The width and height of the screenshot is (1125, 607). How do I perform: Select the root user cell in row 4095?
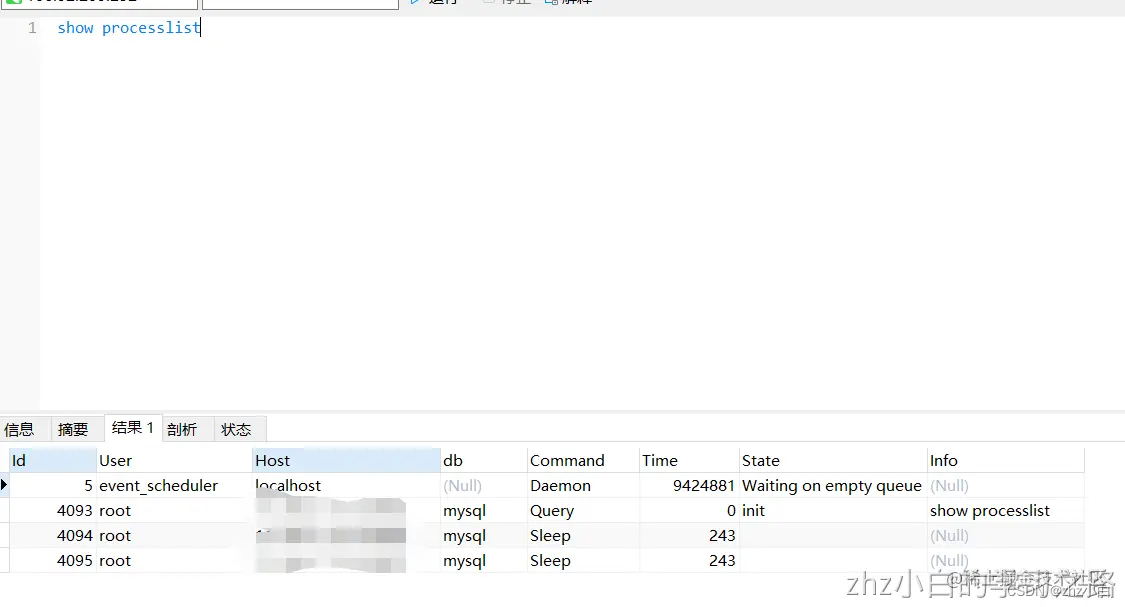(x=174, y=560)
